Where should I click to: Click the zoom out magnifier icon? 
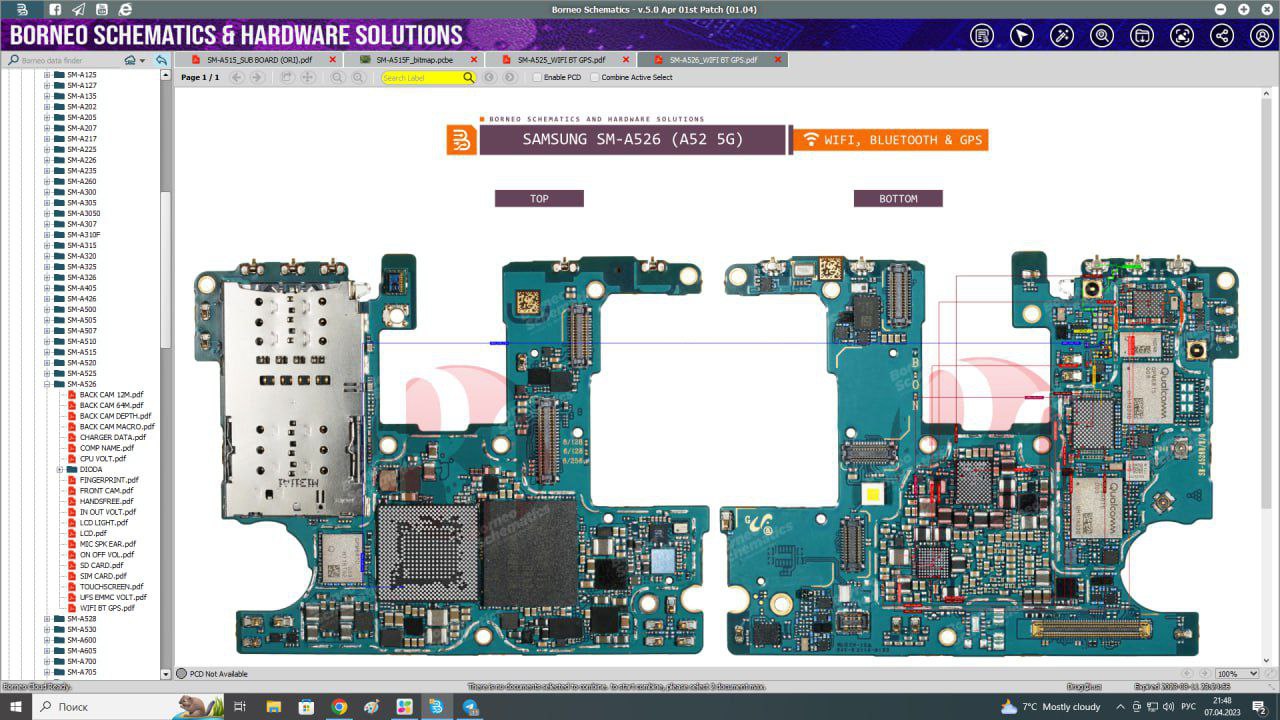pos(337,77)
